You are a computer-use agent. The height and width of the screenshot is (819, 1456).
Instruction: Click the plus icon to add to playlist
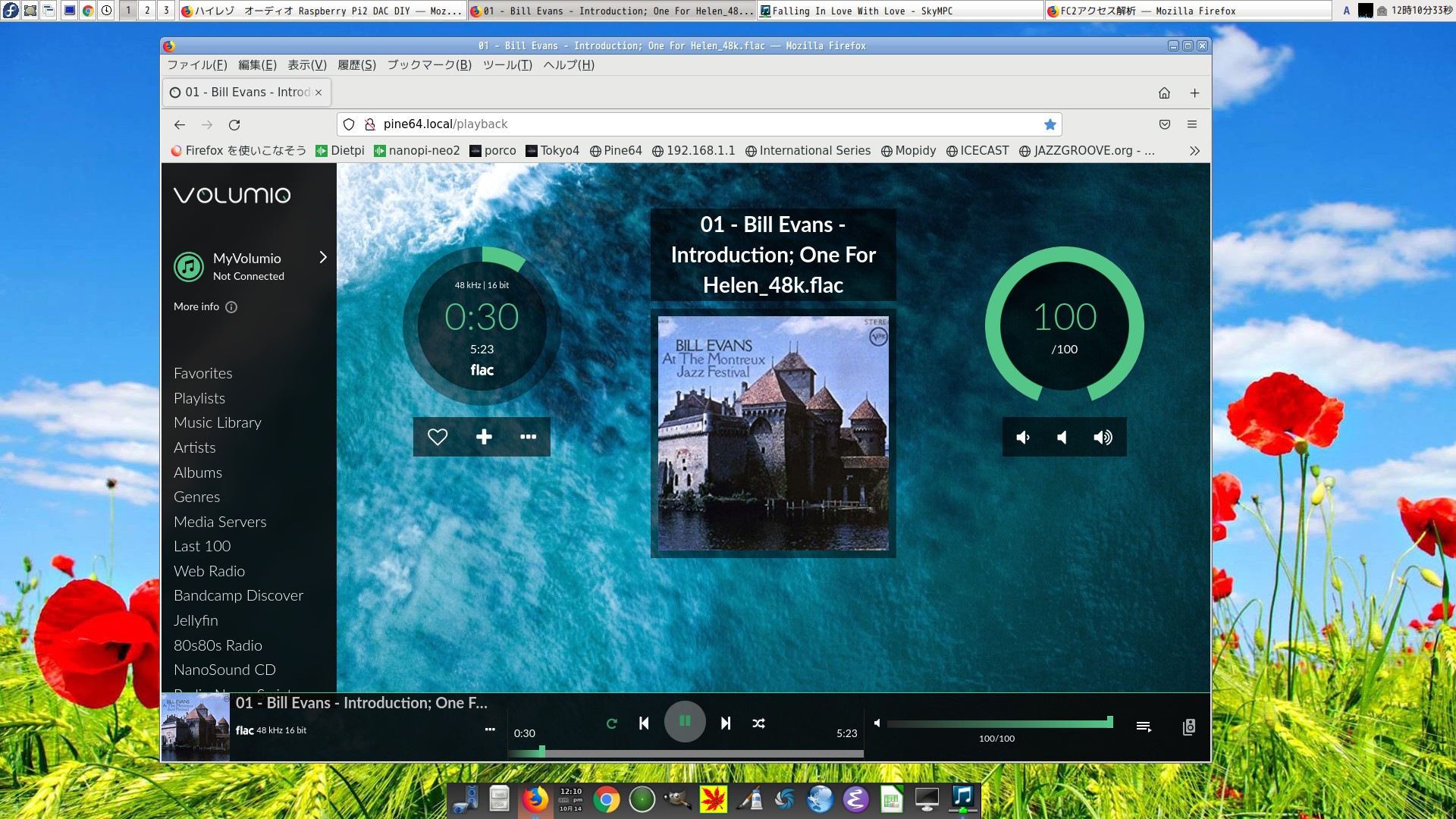(484, 437)
